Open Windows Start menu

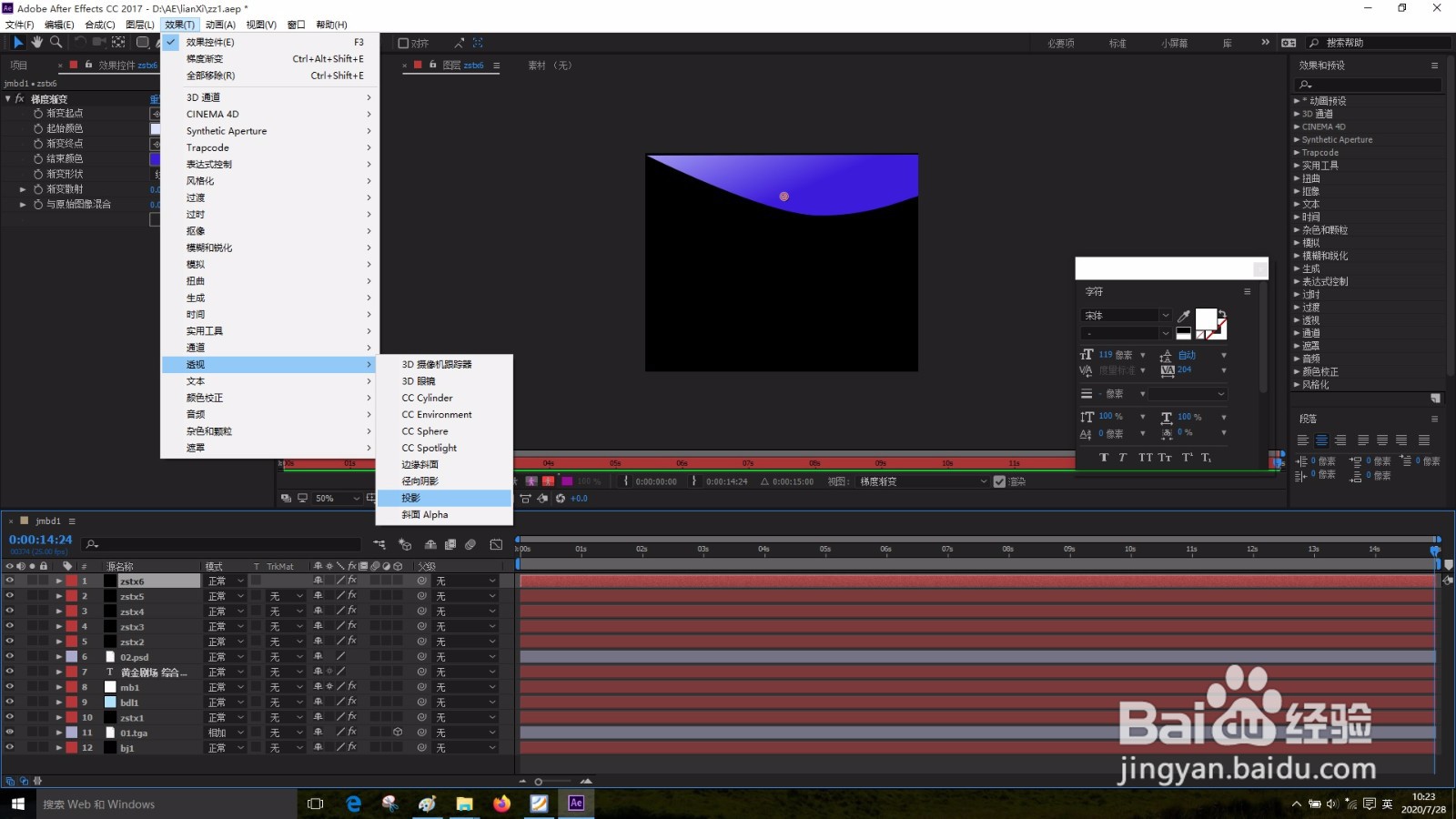point(17,804)
